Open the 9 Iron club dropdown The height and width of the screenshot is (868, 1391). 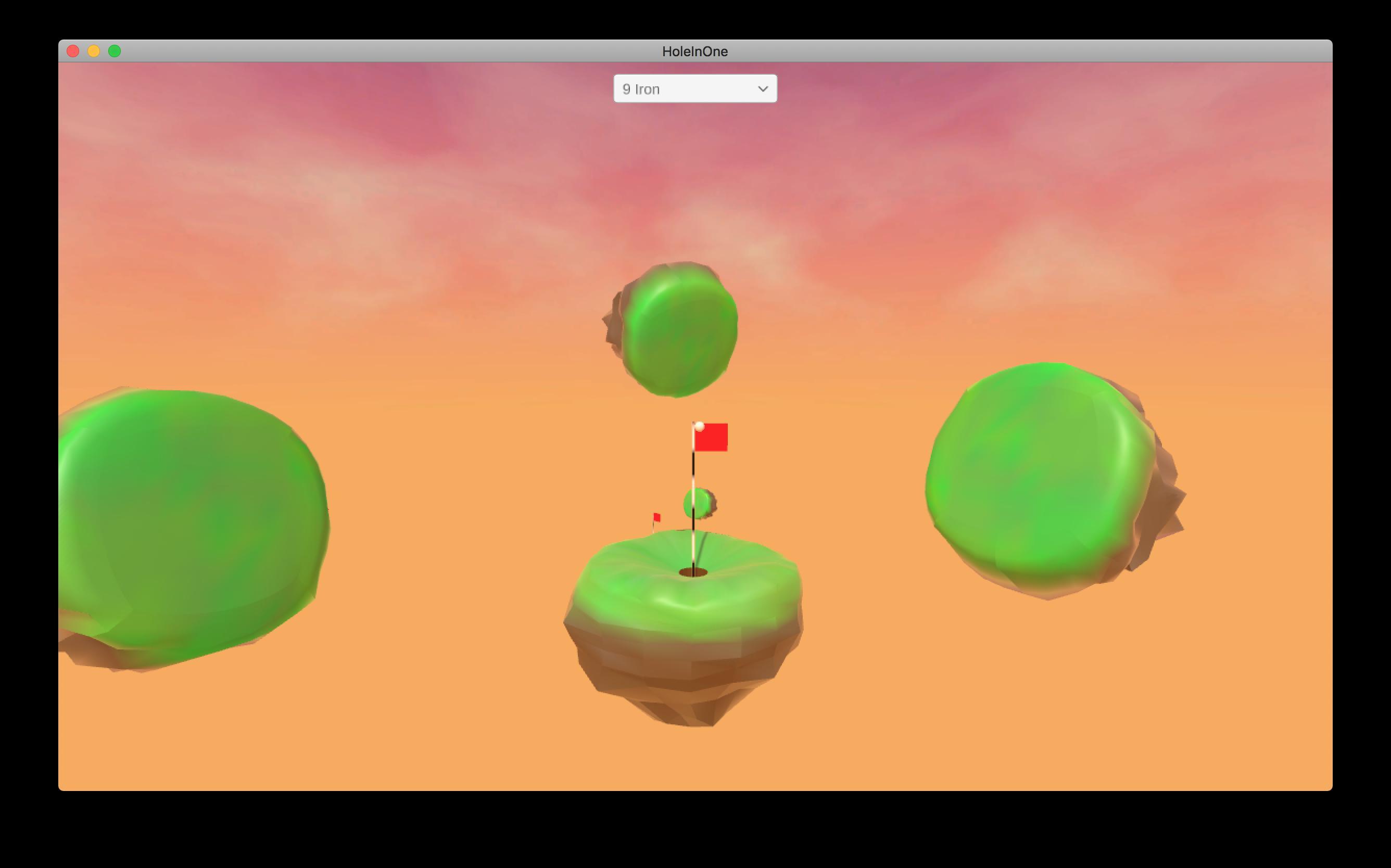point(694,89)
